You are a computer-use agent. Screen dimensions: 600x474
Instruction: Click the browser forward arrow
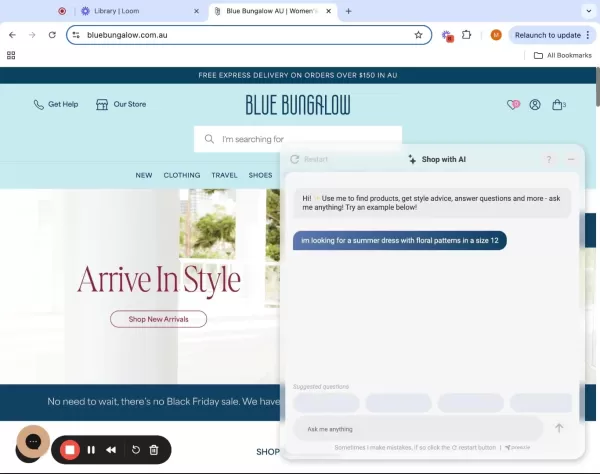[32, 35]
